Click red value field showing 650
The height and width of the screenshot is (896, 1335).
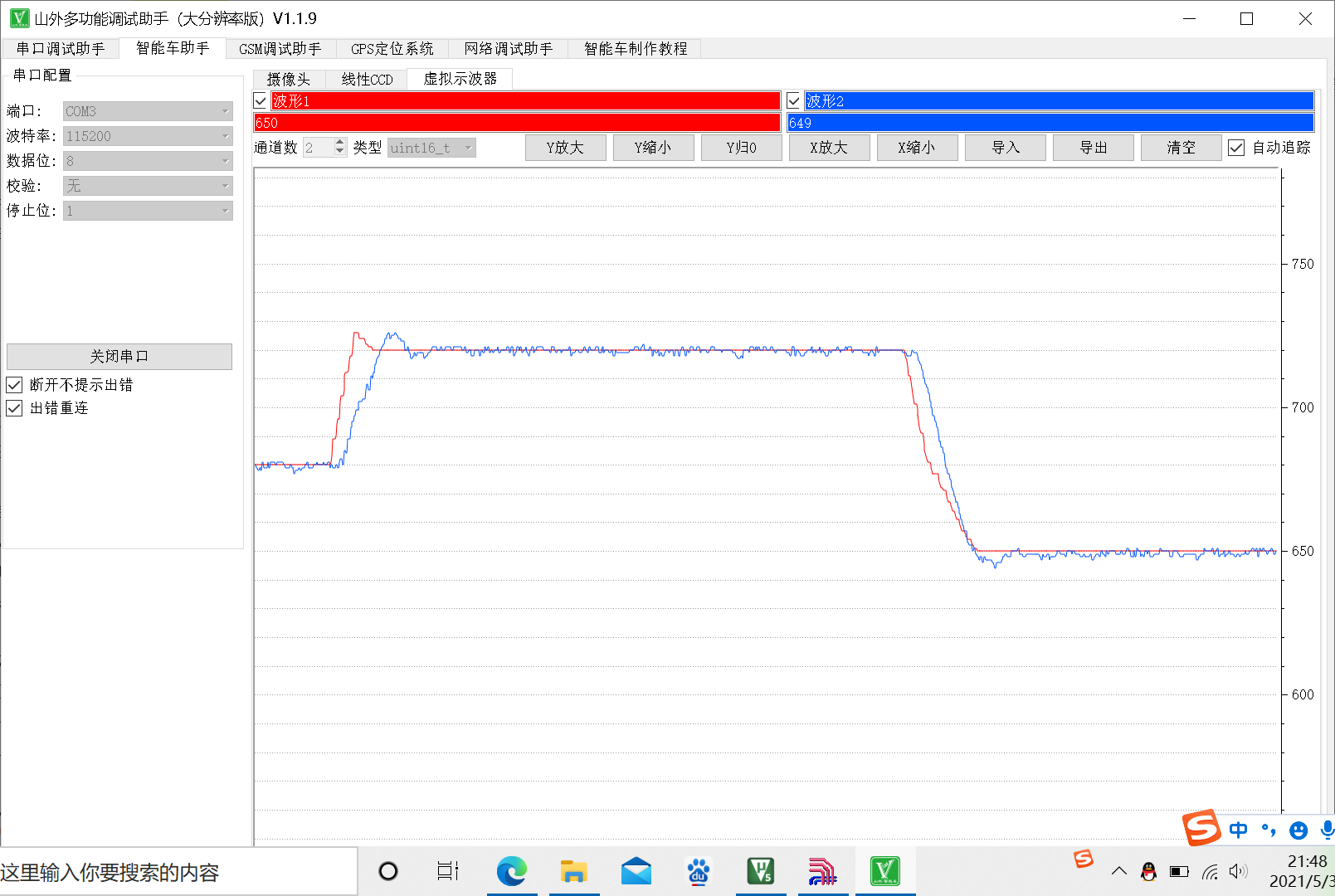tap(517, 123)
